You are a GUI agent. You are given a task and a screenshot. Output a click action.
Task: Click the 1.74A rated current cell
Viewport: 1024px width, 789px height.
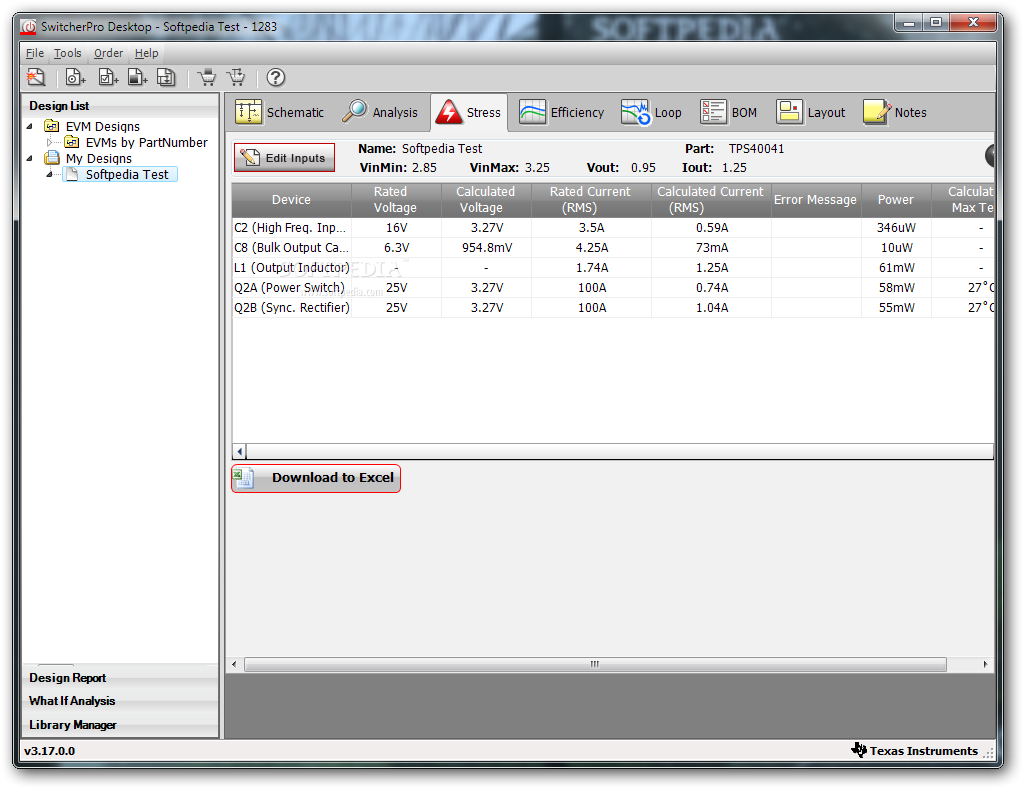tap(592, 268)
